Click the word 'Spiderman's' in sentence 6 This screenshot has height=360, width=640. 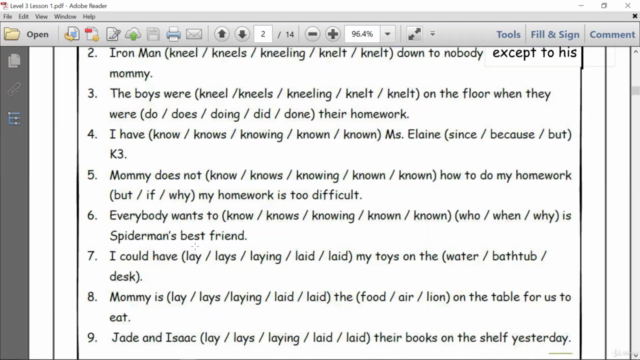[143, 236]
